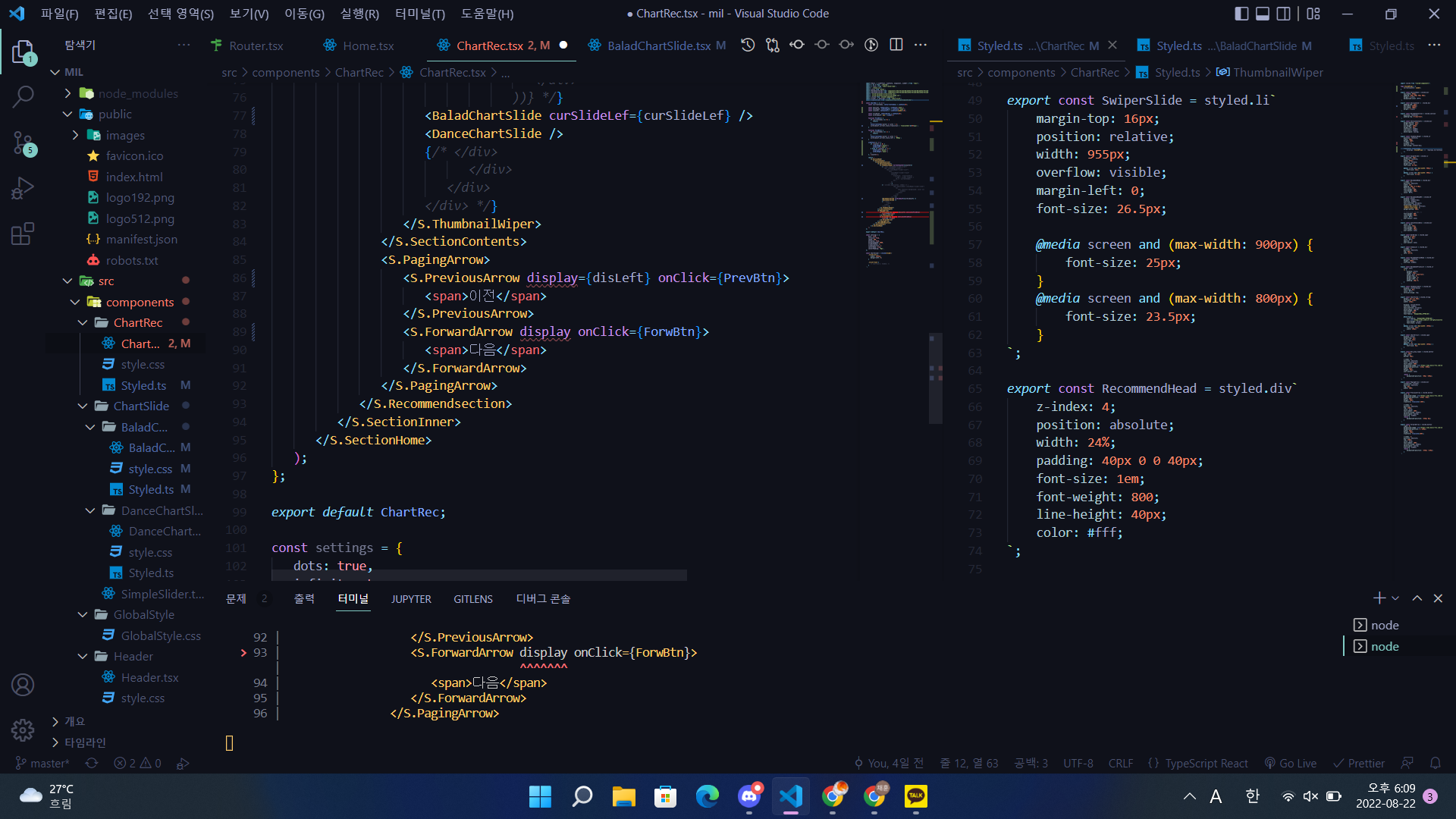Image resolution: width=1456 pixels, height=819 pixels.
Task: Open 디버그 콘솔 panel tab
Action: point(543,598)
